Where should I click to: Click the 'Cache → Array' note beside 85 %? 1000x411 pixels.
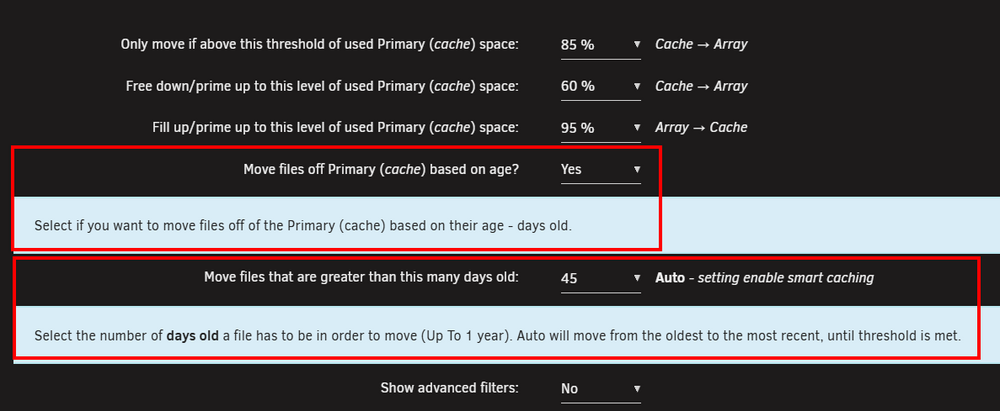click(x=702, y=45)
